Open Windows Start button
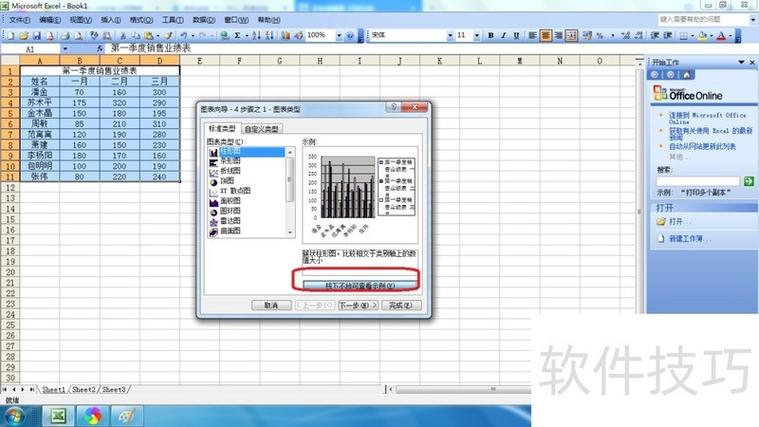The image size is (759, 427). click(14, 416)
